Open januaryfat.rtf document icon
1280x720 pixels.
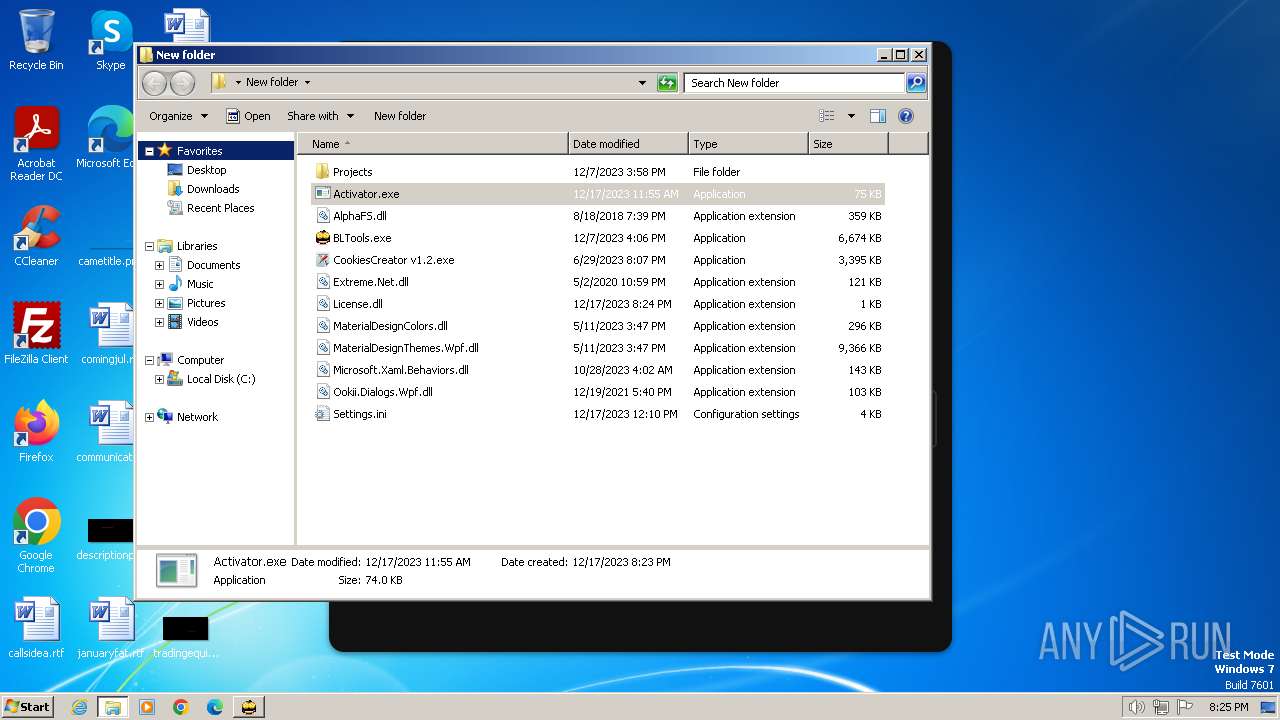pos(110,629)
